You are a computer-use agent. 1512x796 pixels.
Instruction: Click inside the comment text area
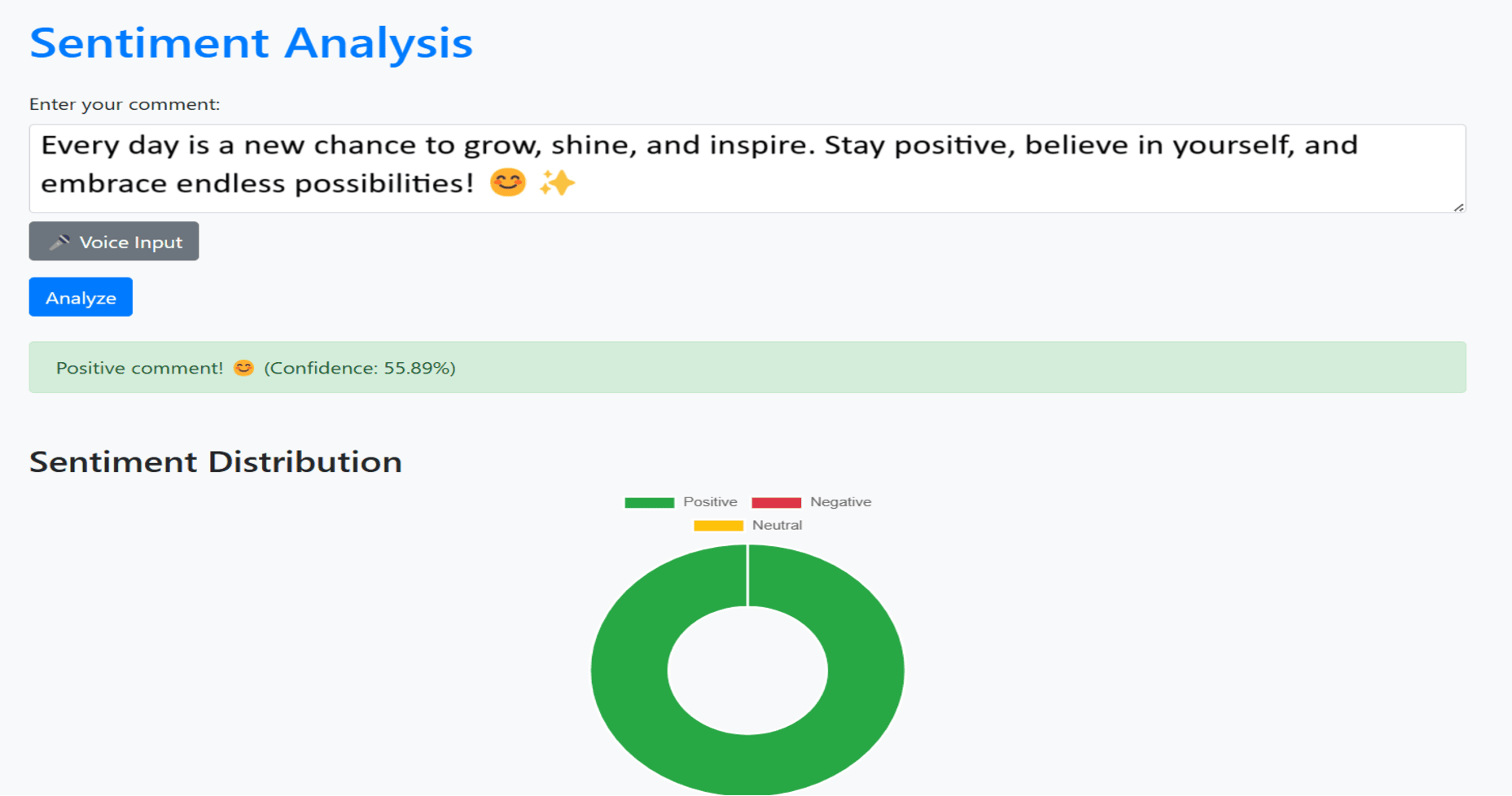click(x=733, y=167)
